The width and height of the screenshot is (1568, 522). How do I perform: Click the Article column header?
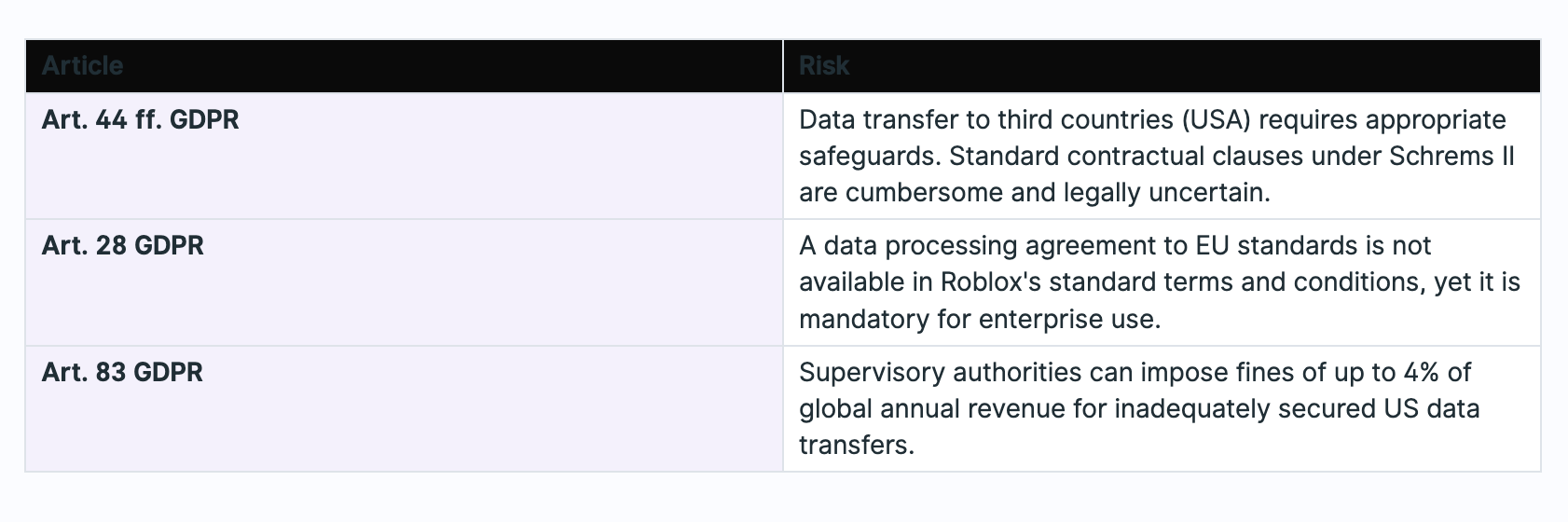[x=83, y=65]
